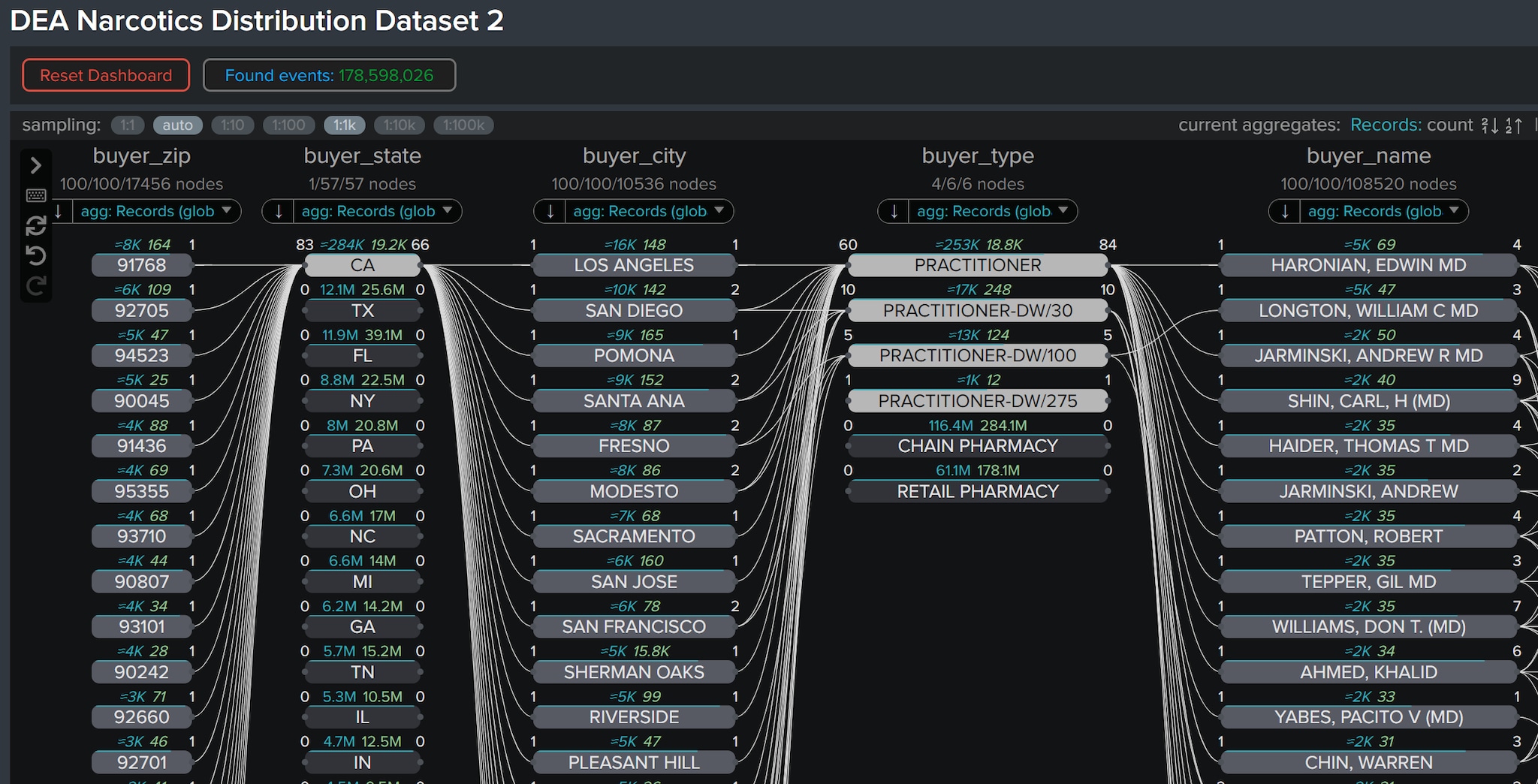Select the FL state node
The height and width of the screenshot is (784, 1538).
[362, 355]
